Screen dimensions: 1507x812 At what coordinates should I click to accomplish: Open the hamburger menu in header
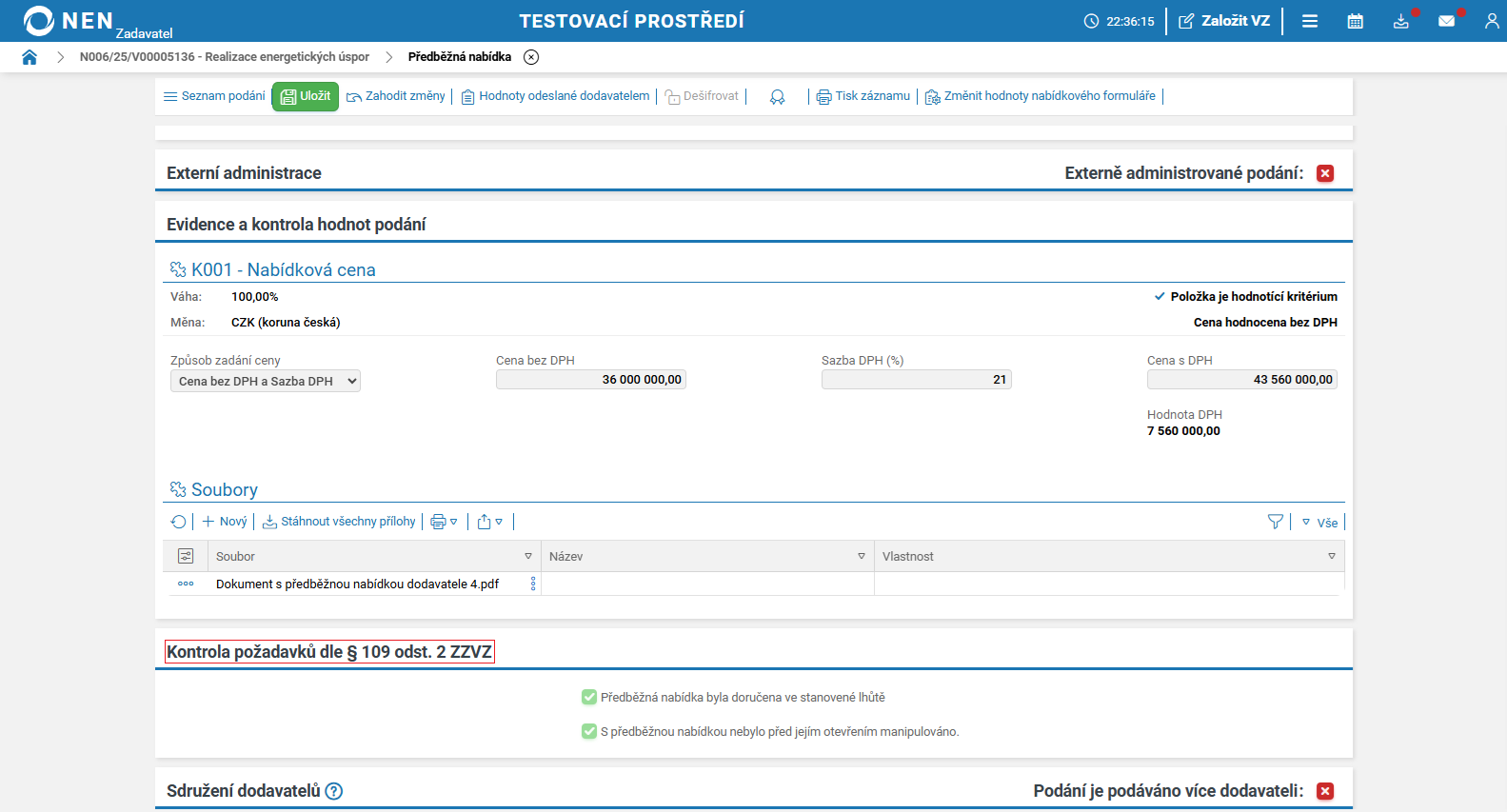(x=1310, y=21)
